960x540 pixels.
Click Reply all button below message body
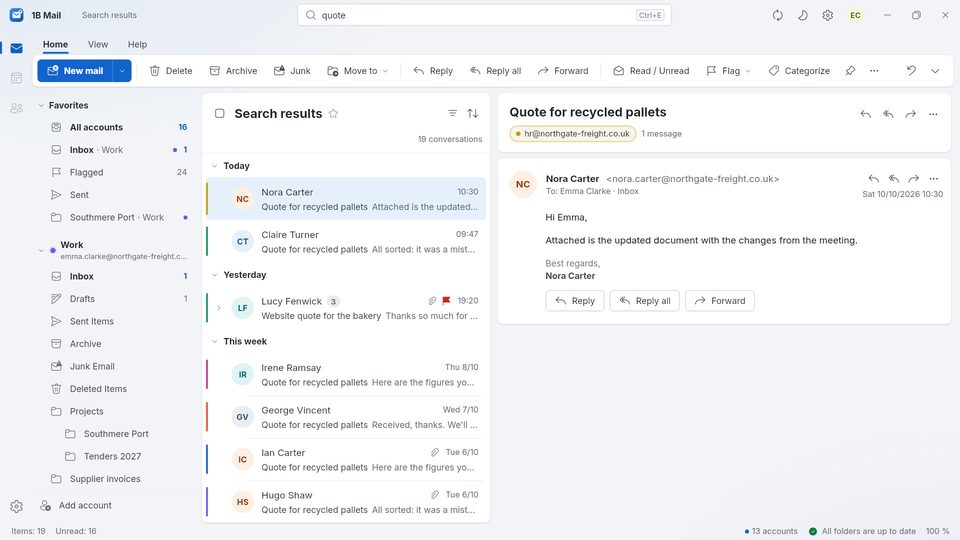[x=644, y=301]
